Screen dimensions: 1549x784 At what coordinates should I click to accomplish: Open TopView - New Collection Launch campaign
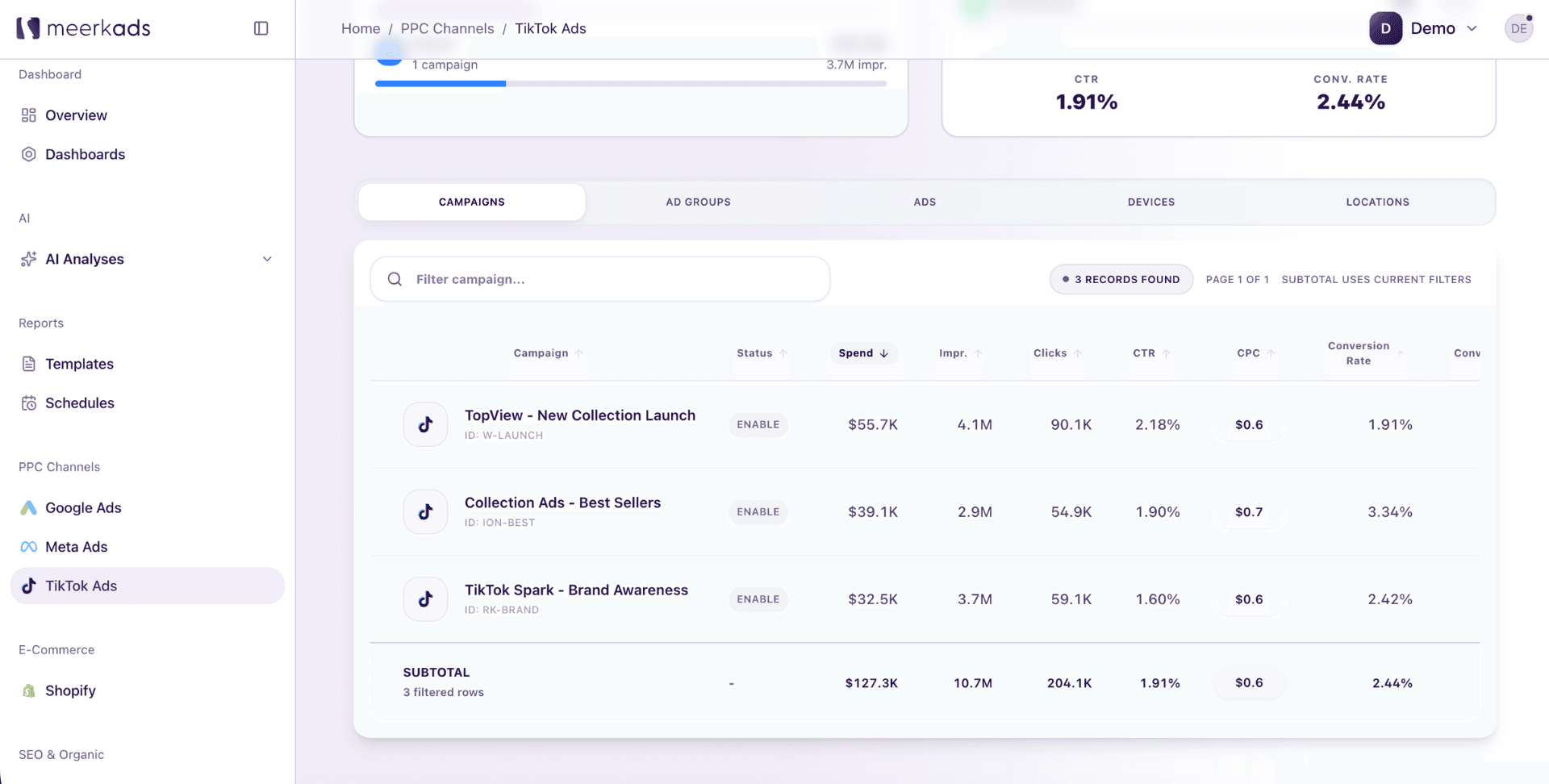pos(579,415)
